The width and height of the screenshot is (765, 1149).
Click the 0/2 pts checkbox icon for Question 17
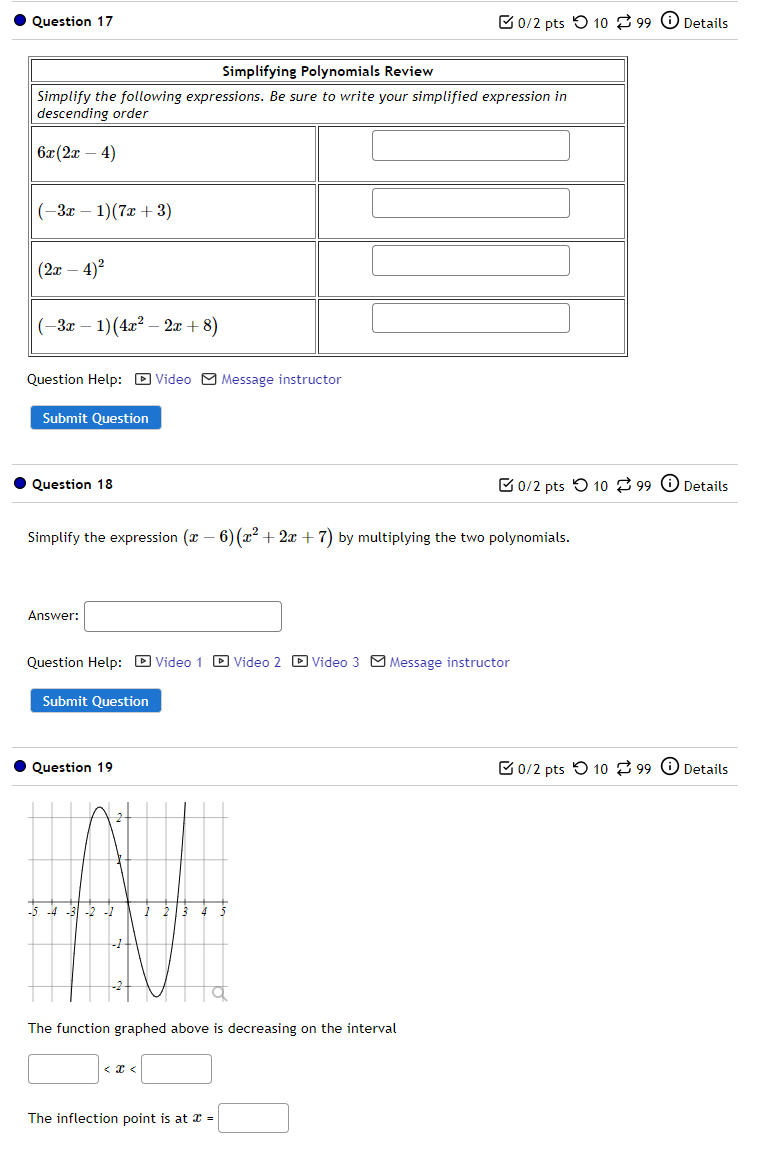506,21
